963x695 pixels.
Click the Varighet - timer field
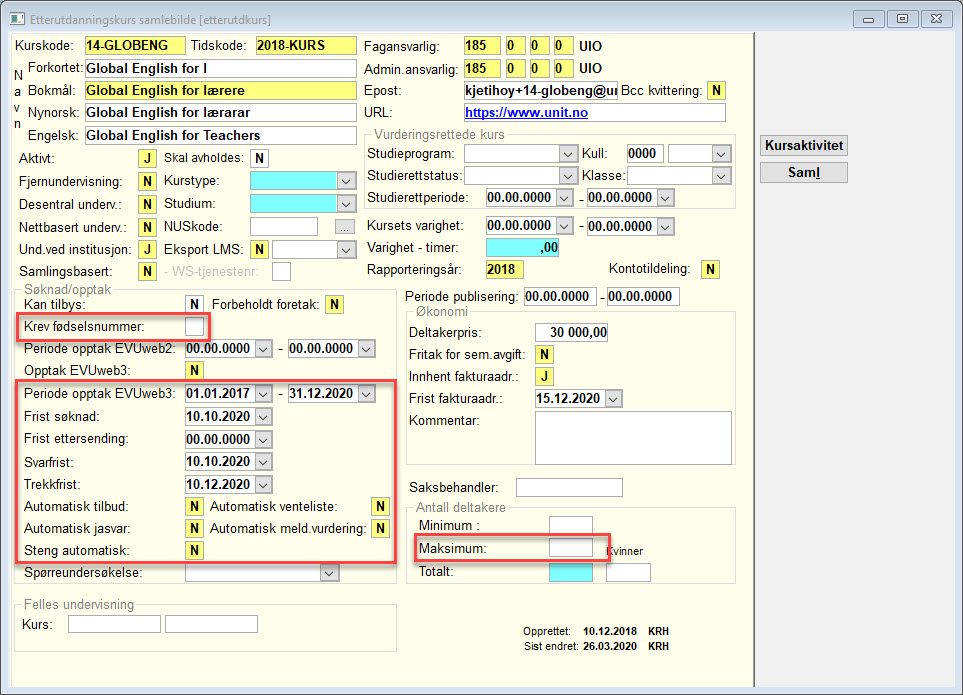[x=522, y=248]
